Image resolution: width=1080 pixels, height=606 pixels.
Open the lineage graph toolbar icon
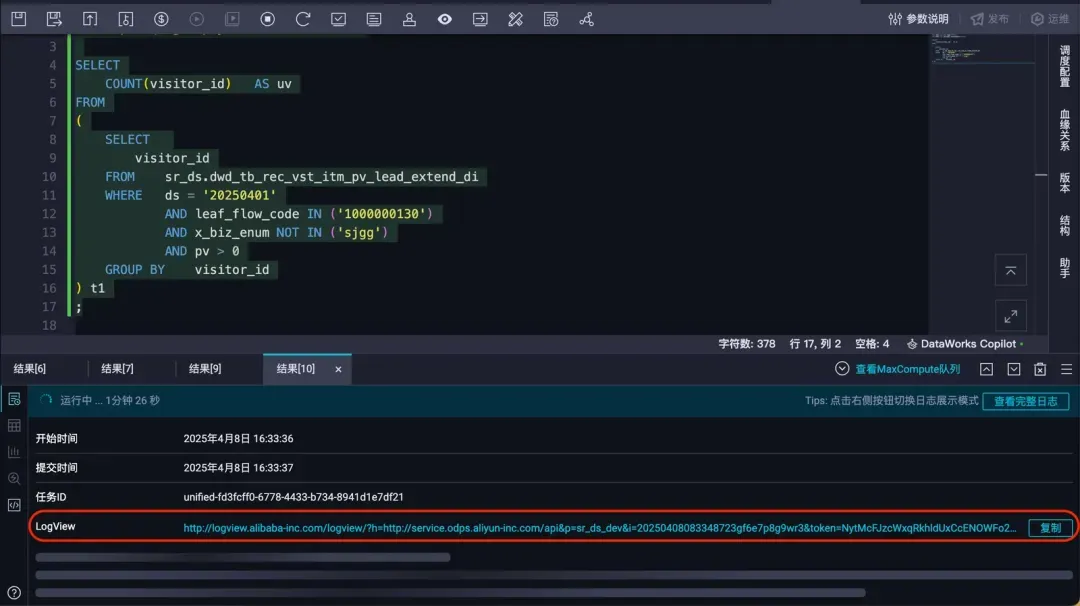click(x=586, y=19)
